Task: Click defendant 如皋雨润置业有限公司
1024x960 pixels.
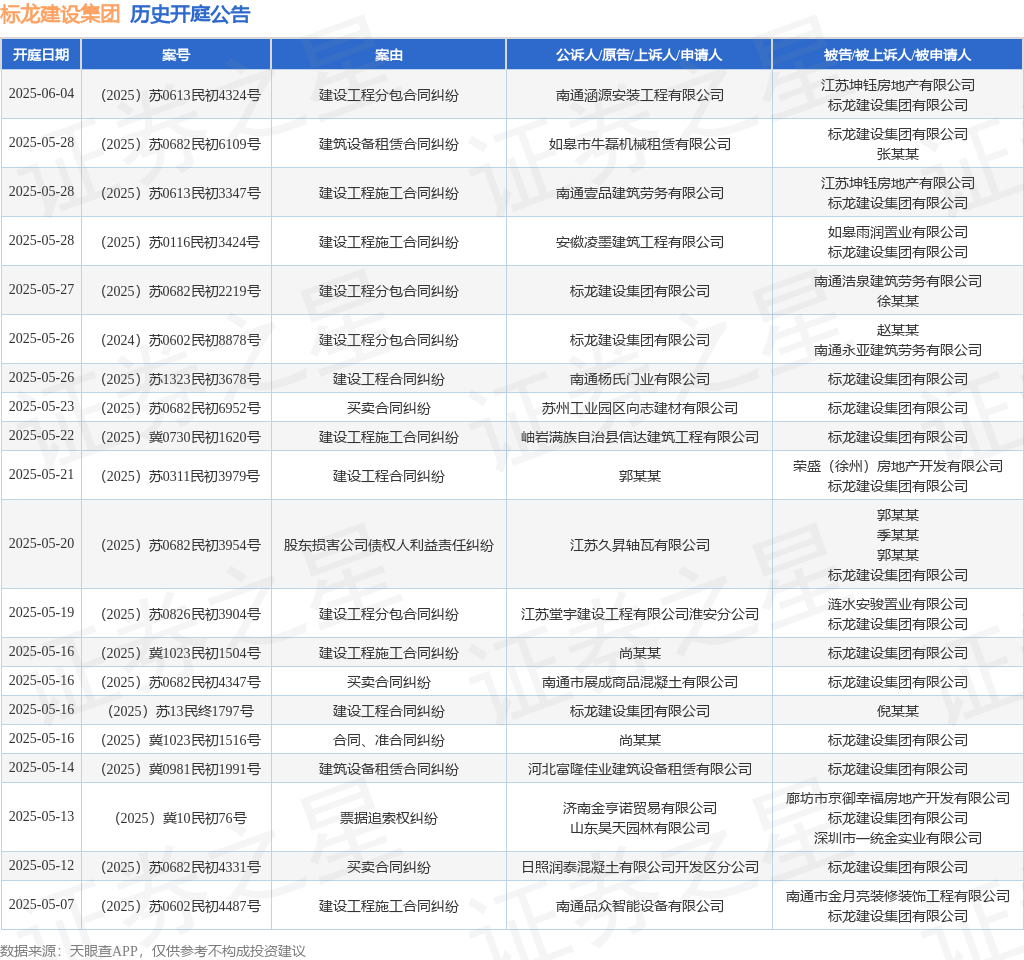Action: [x=897, y=232]
